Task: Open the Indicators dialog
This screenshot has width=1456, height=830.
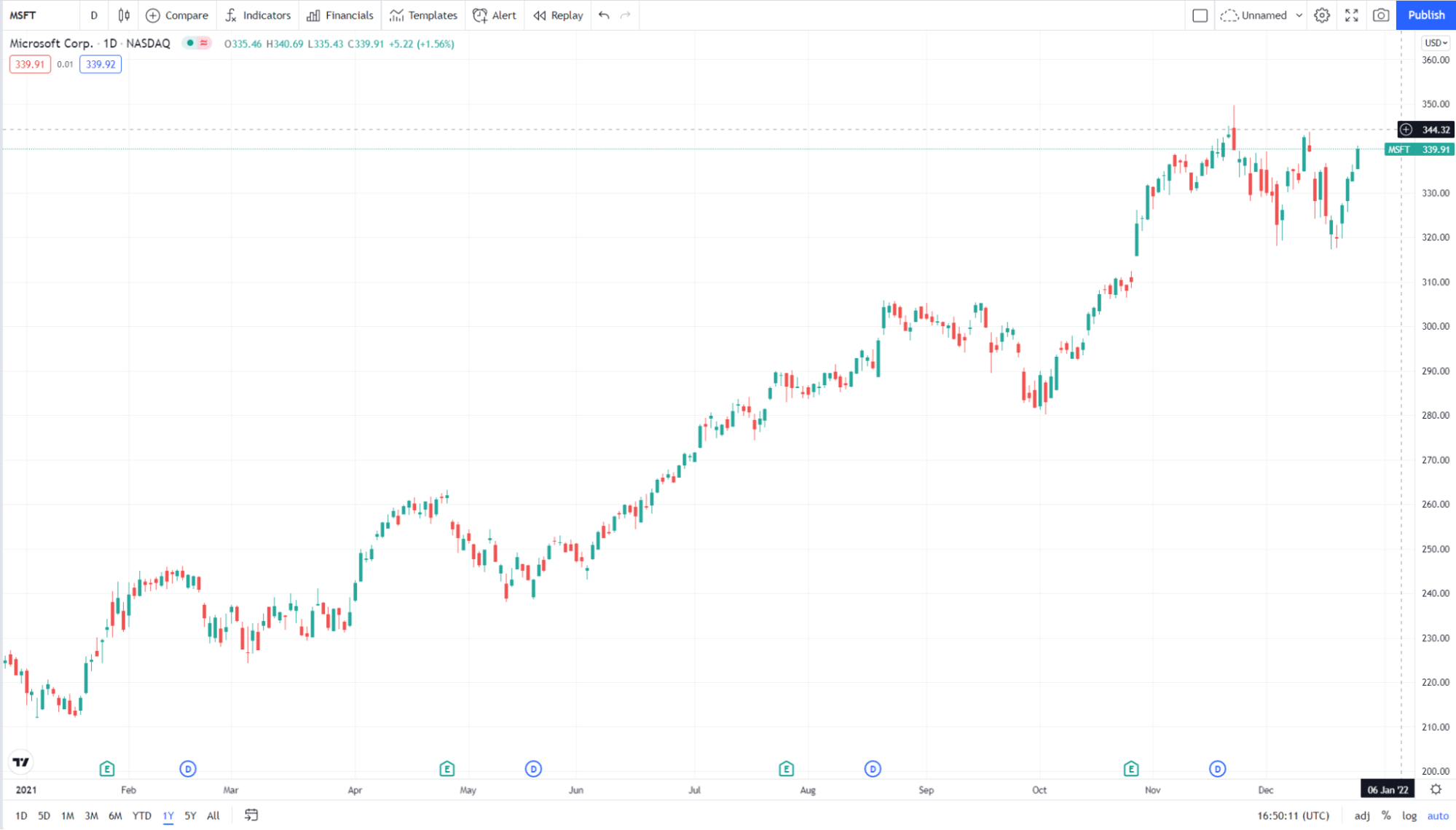Action: click(258, 15)
